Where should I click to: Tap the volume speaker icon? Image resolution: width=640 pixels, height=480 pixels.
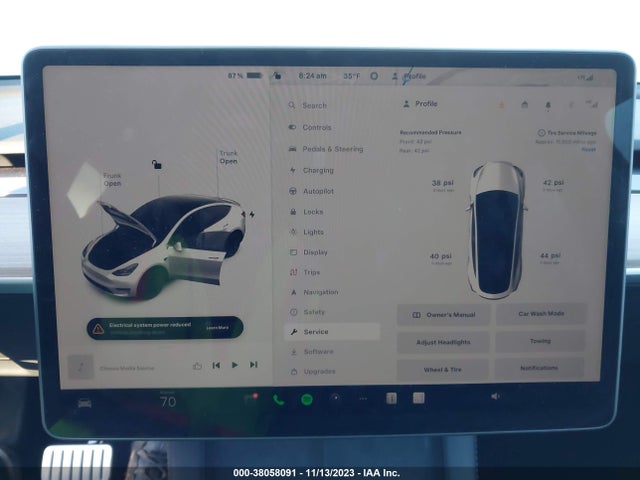(495, 396)
